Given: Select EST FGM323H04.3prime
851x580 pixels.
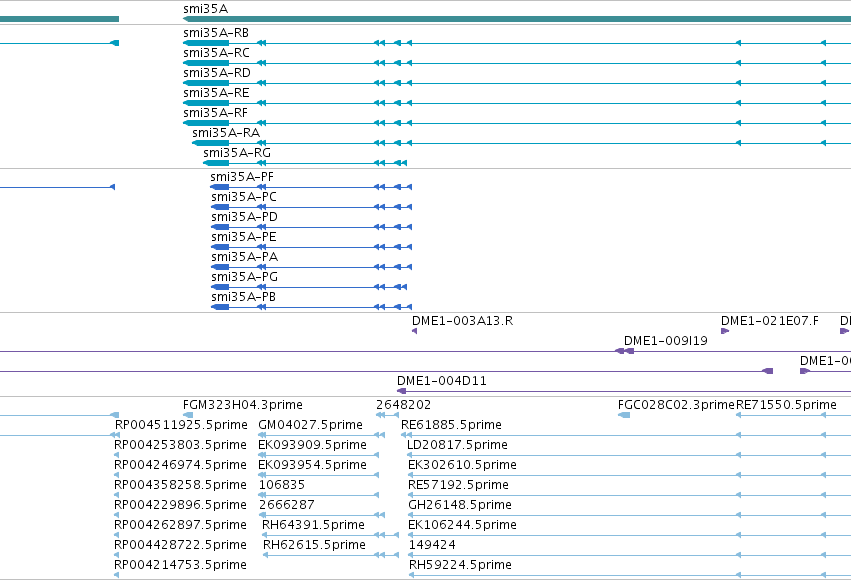Looking at the screenshot, I should pos(243,405).
